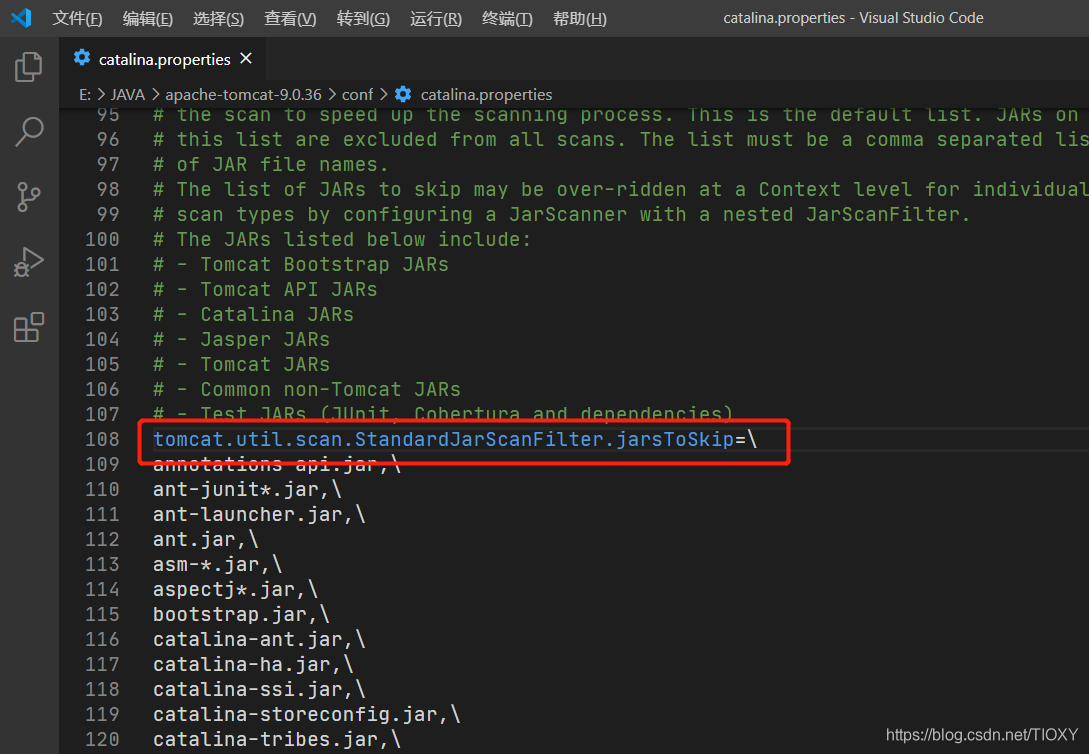Click the comment on line 98 about Context level
1089x754 pixels.
tap(621, 190)
